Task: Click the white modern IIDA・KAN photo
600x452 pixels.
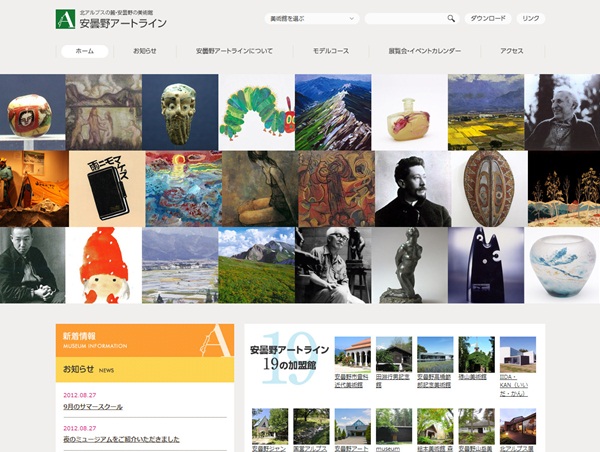Action: coord(518,354)
